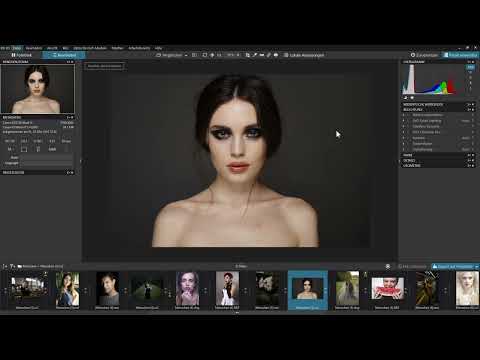Collapse the image info palette

[x=68, y=117]
